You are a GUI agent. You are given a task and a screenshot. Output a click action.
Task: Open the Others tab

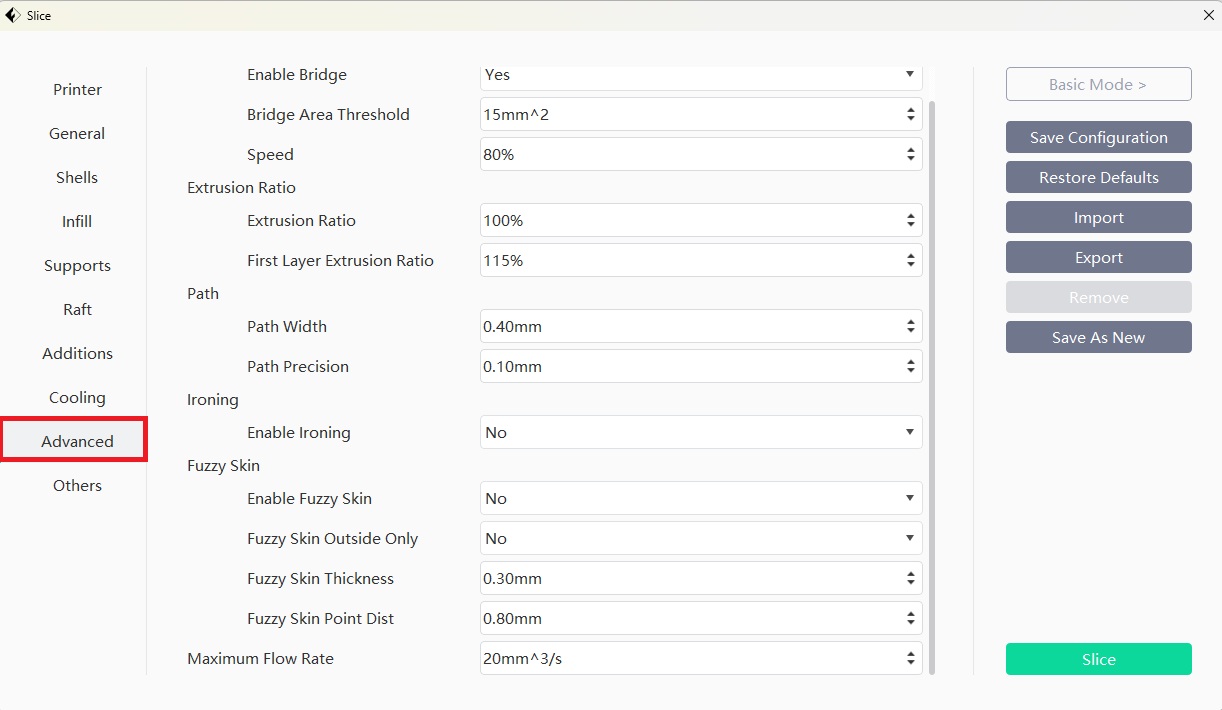click(x=77, y=486)
